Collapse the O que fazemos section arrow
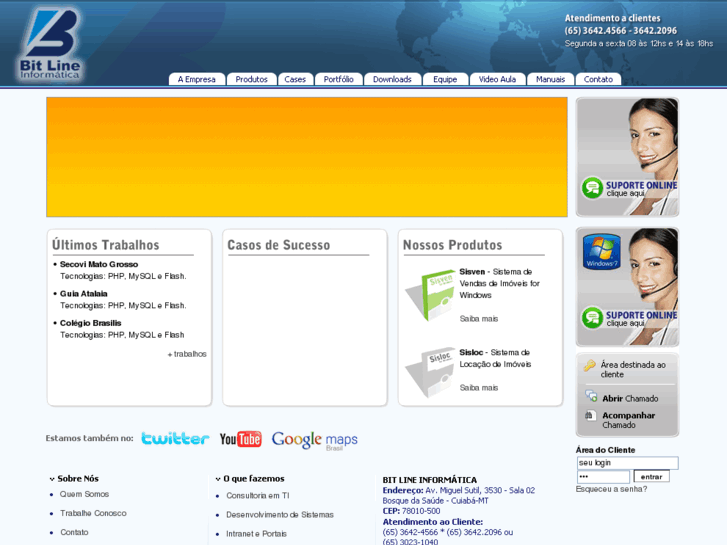Image resolution: width=727 pixels, height=545 pixels. 218,479
